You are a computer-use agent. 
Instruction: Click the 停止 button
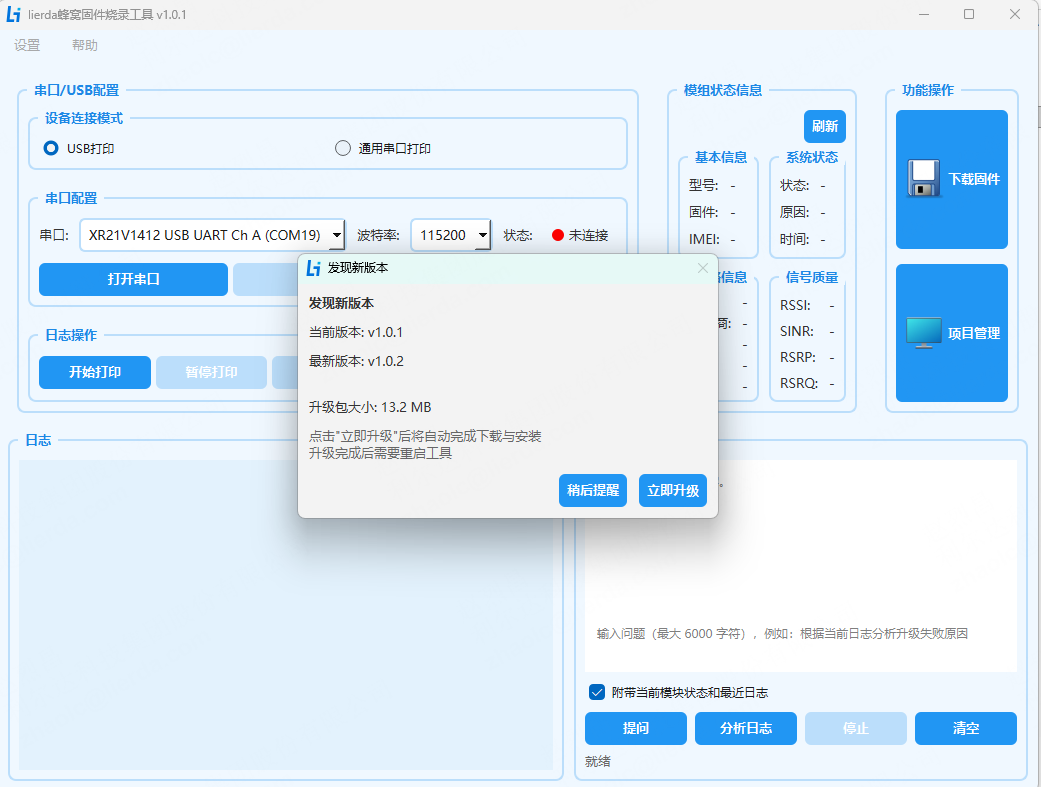point(856,729)
